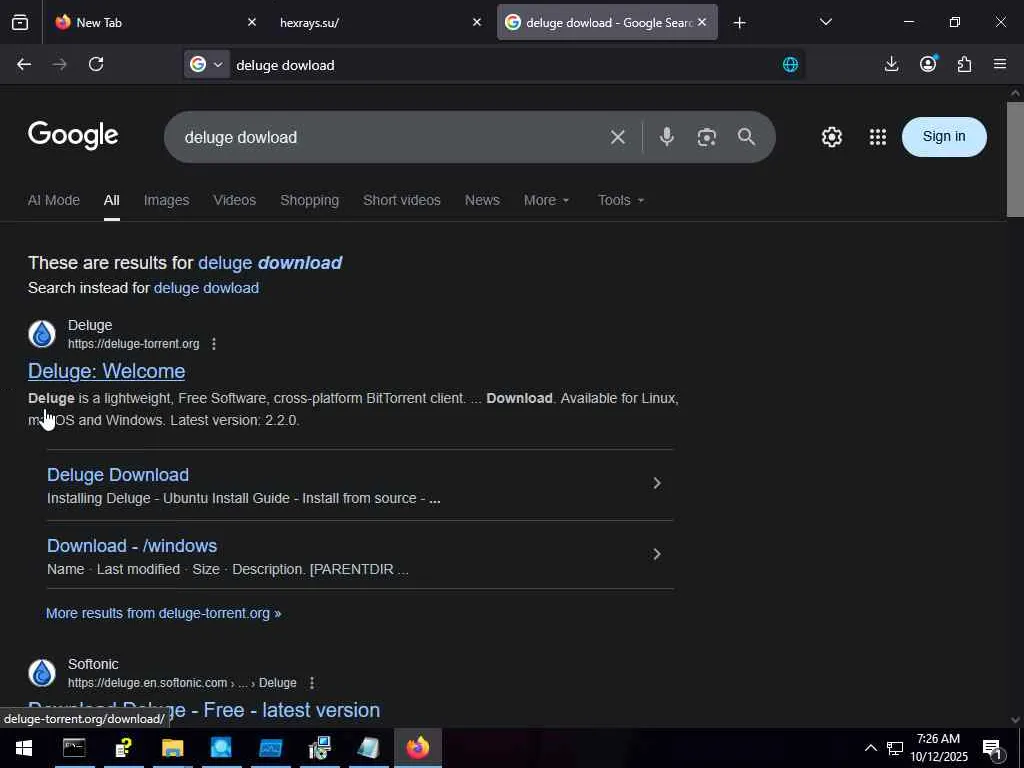This screenshot has width=1024, height=768.
Task: Close the deluge dowload search tab
Action: coord(702,22)
